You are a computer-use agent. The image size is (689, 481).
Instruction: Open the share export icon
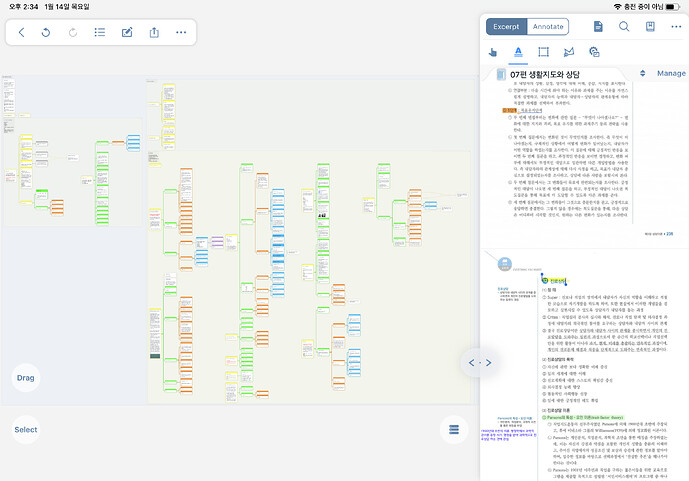coord(154,32)
